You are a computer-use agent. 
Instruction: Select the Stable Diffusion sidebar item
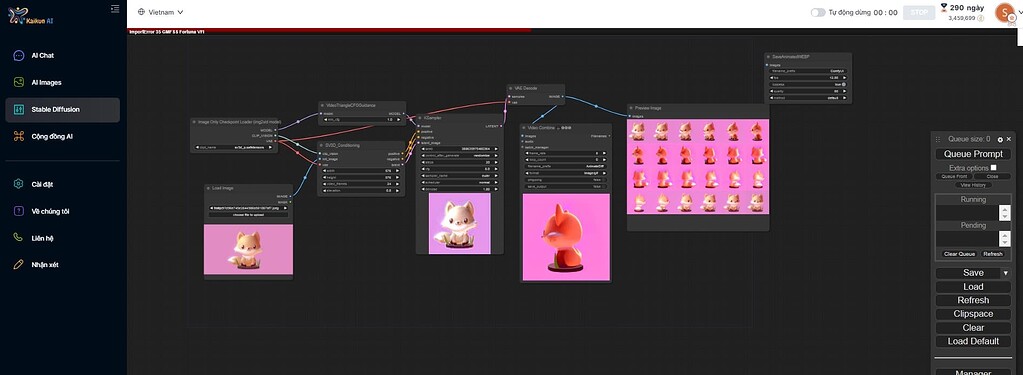63,110
